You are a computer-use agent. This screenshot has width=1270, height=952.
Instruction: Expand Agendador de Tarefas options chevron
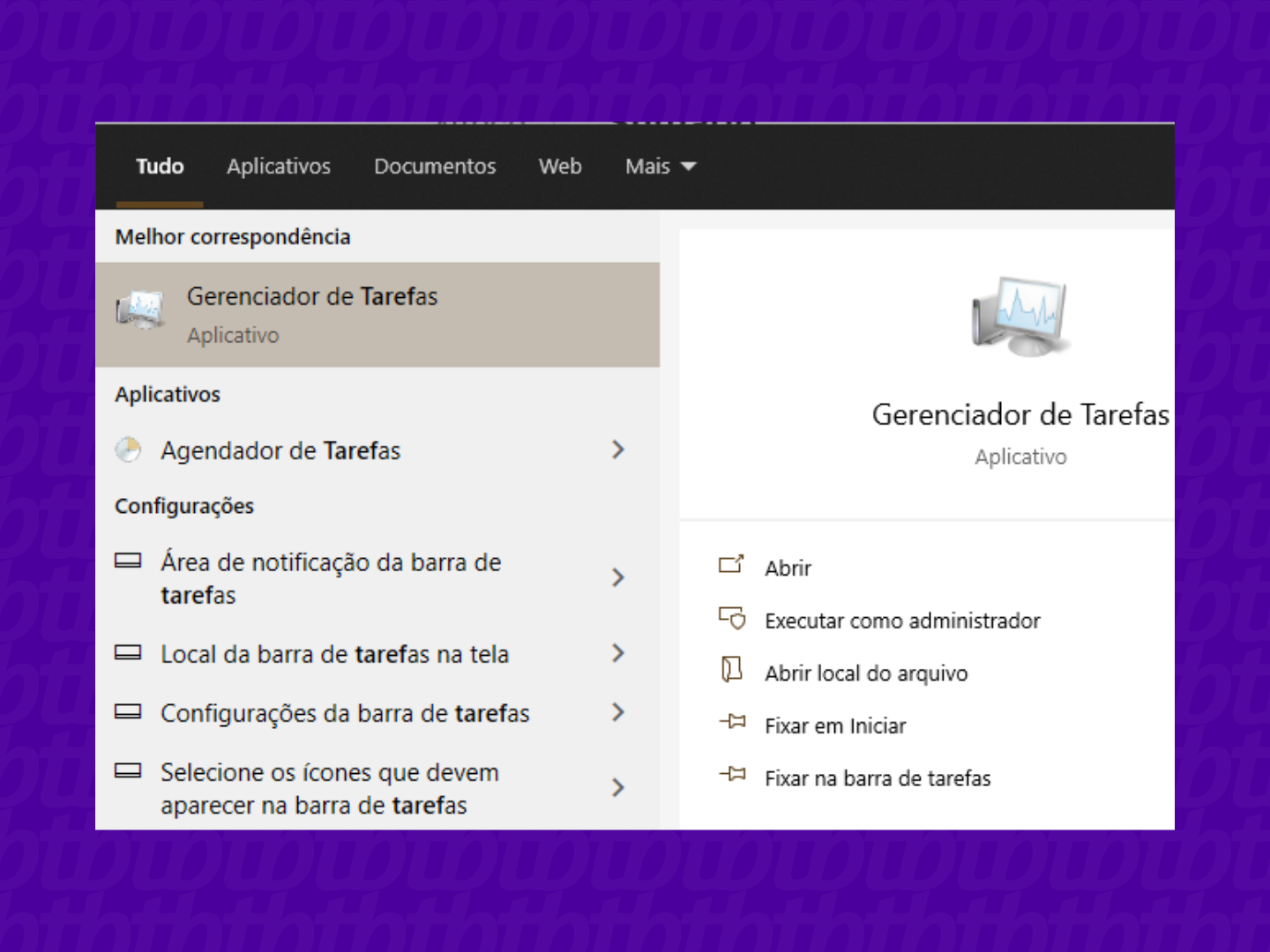tap(618, 450)
